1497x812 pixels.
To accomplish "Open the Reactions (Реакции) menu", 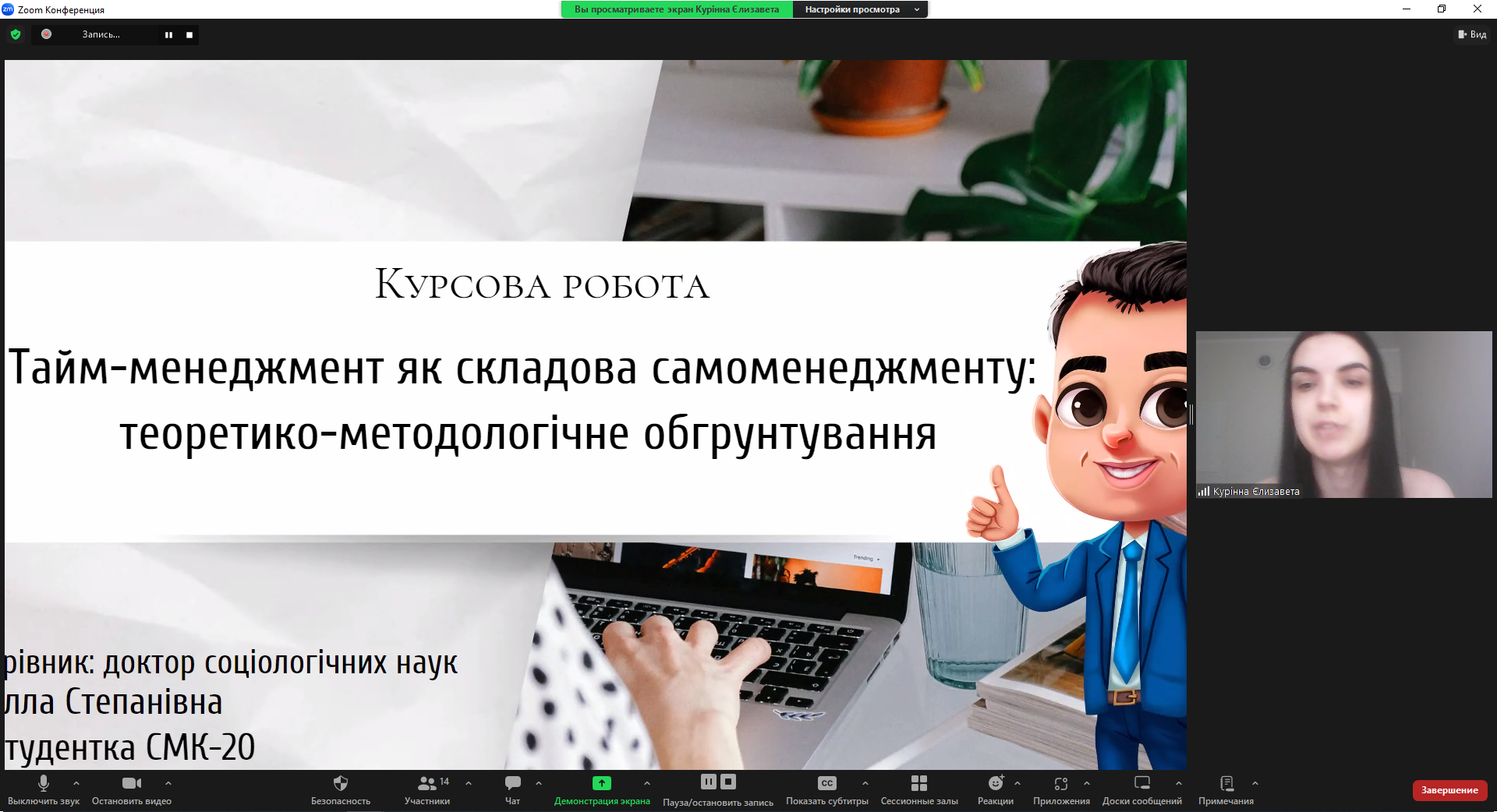I will 995,783.
